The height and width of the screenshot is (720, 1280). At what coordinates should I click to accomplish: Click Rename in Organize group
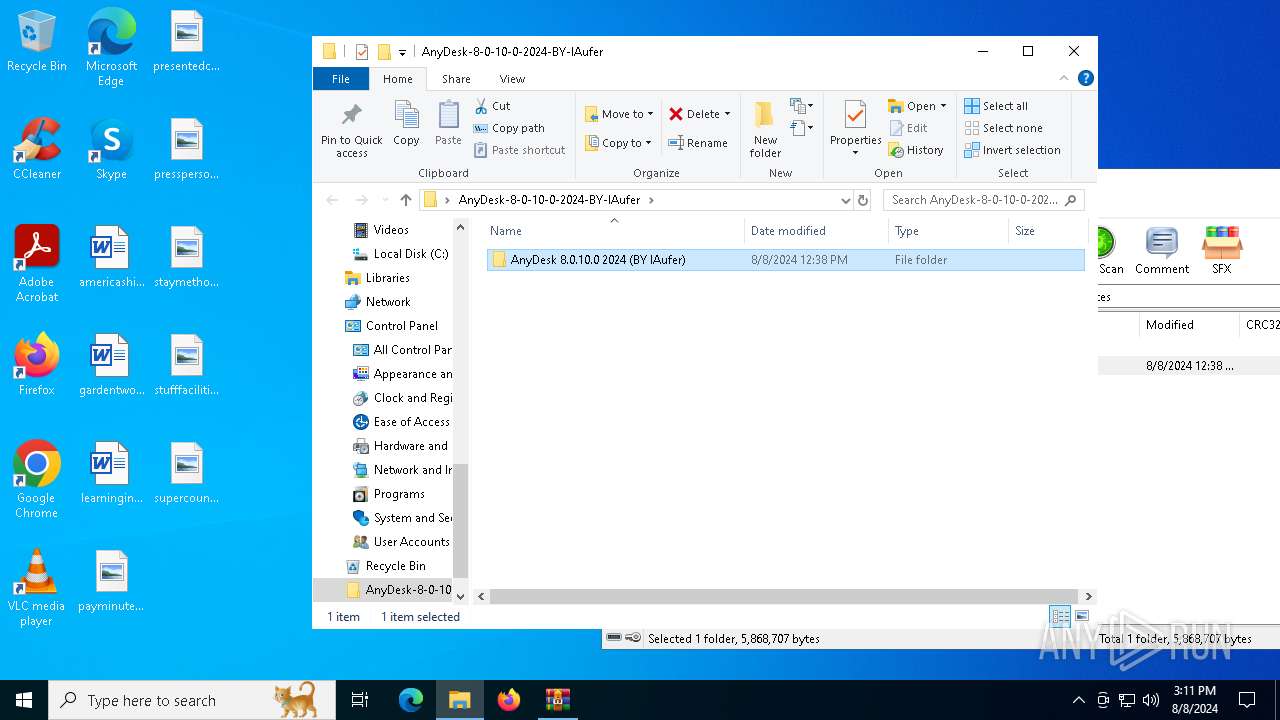point(698,143)
